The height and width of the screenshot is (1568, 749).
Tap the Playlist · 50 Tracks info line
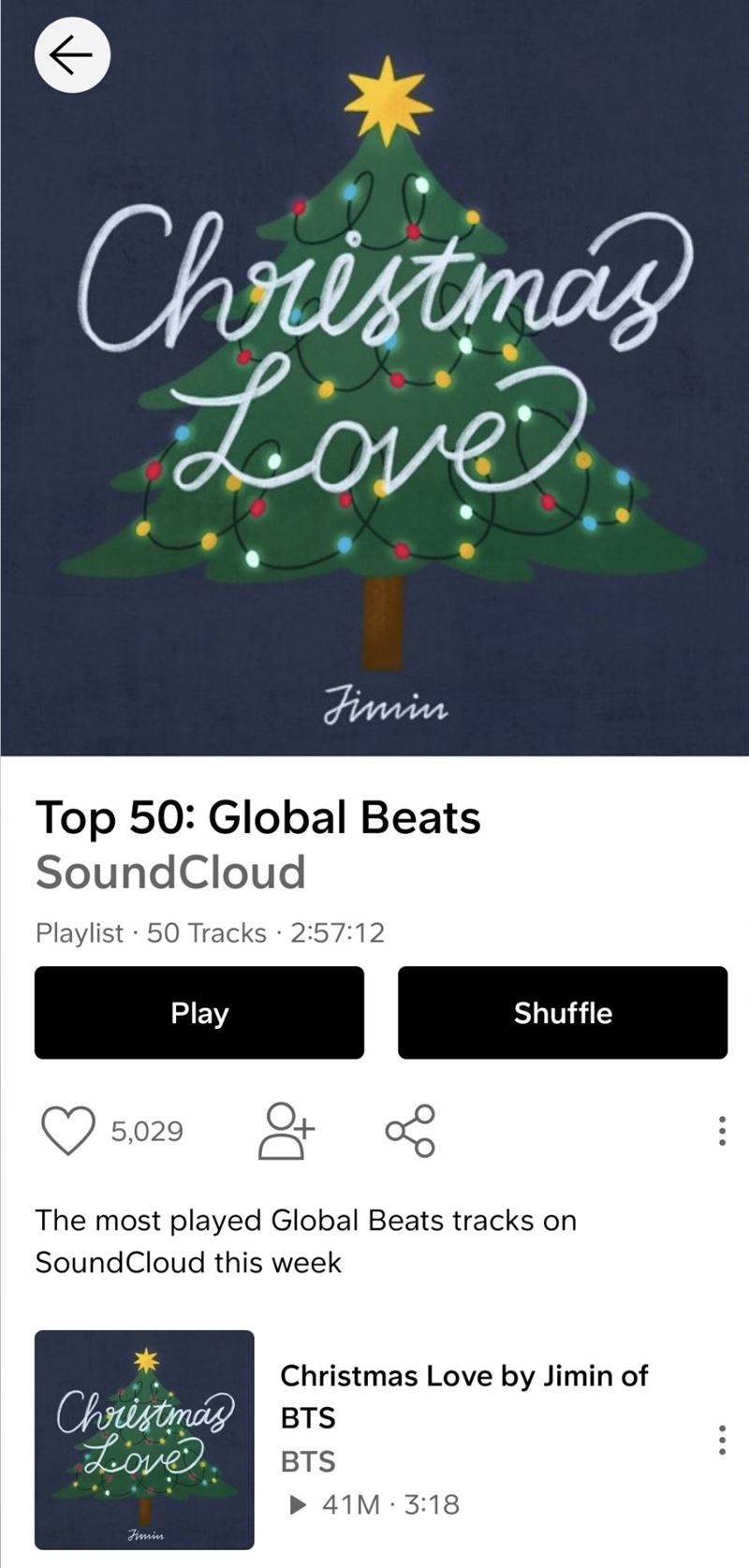coord(210,933)
